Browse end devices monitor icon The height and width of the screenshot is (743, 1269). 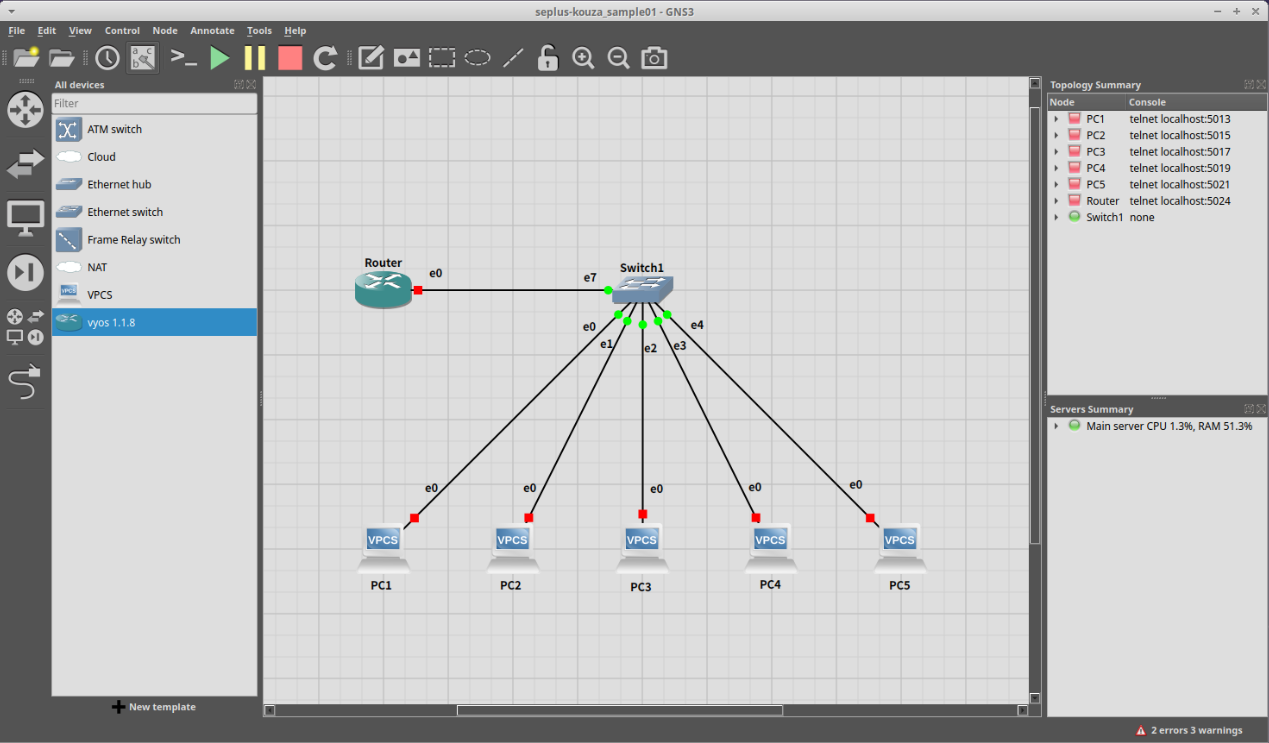[25, 218]
